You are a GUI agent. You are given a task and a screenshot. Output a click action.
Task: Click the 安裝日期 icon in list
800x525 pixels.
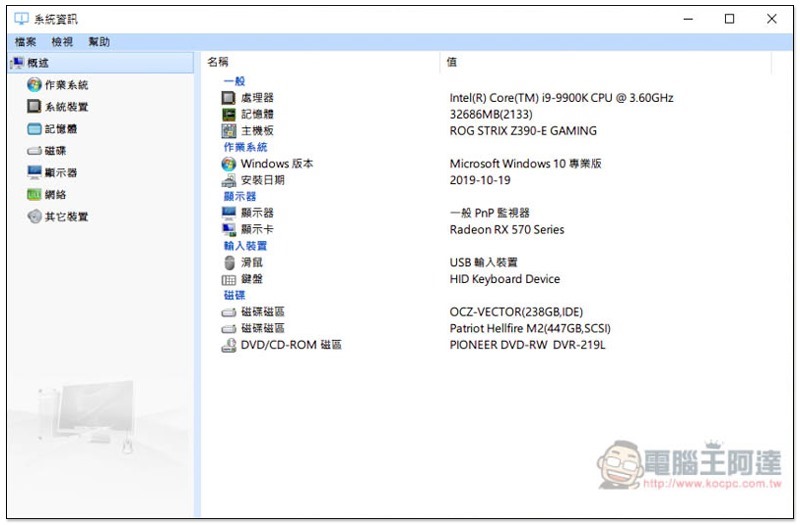(229, 180)
